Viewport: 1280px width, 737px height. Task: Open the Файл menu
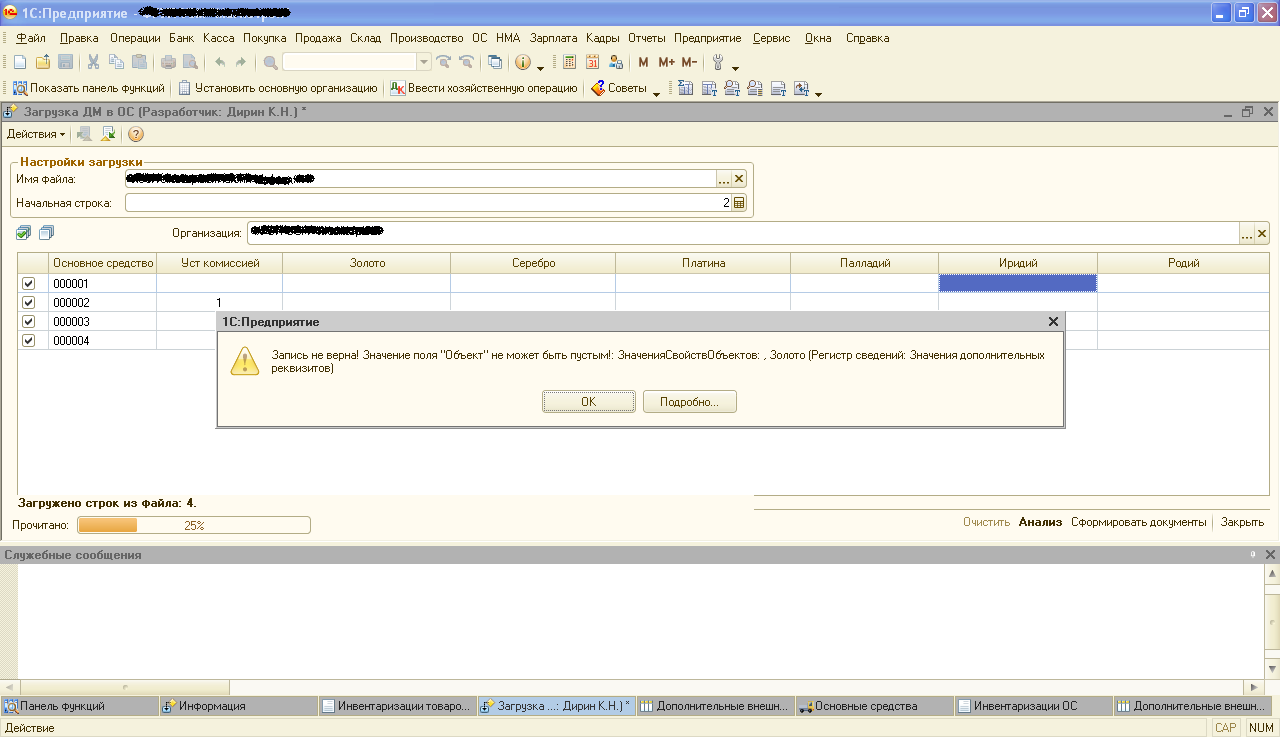coord(31,38)
